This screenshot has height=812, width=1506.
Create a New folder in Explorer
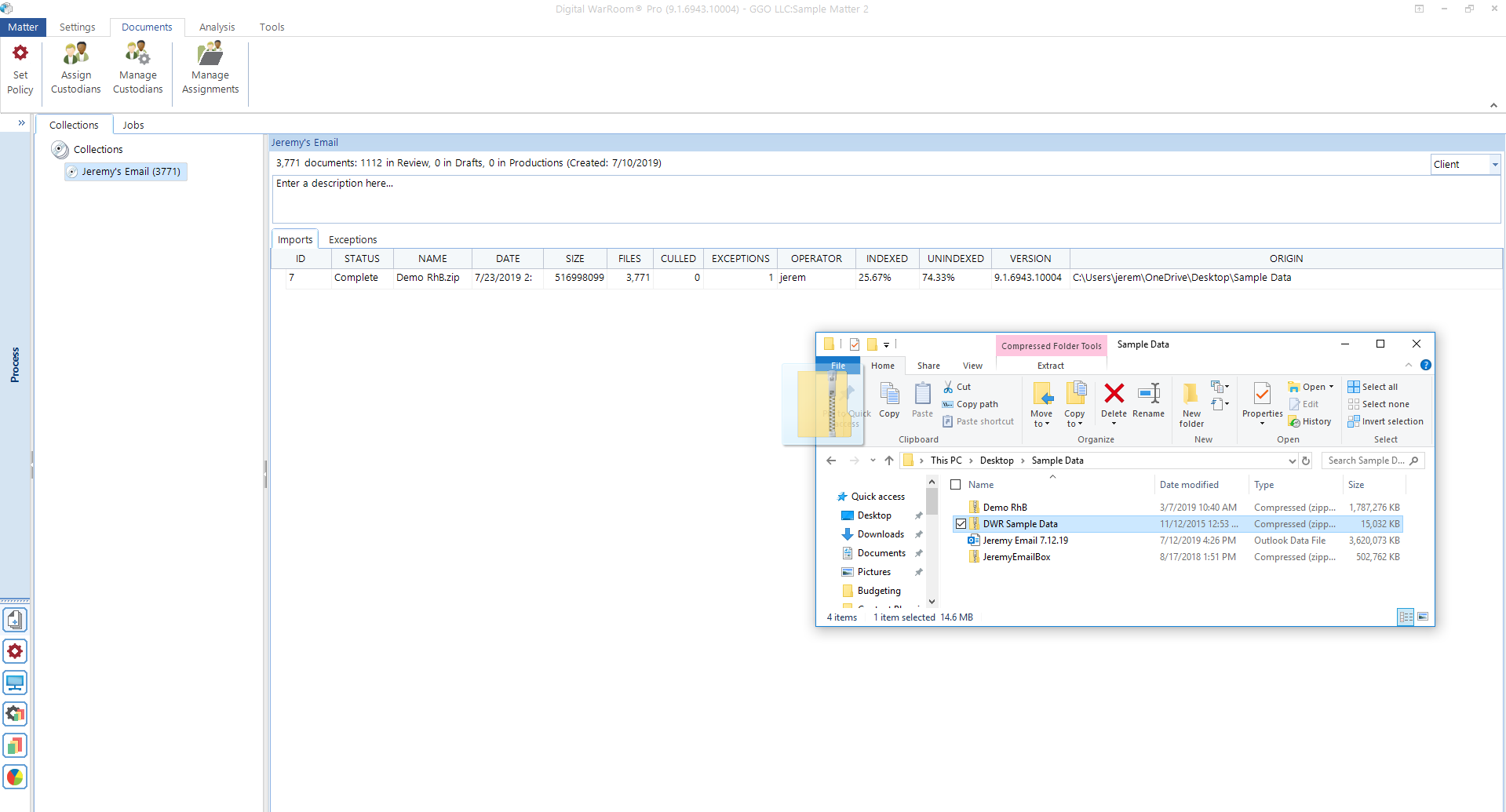(x=1191, y=405)
